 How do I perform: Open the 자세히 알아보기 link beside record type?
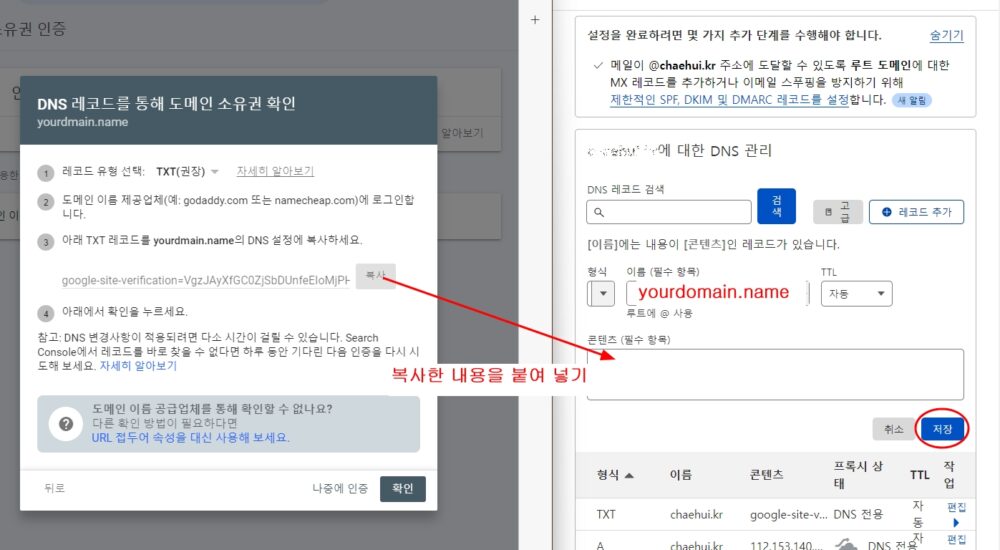pos(275,171)
